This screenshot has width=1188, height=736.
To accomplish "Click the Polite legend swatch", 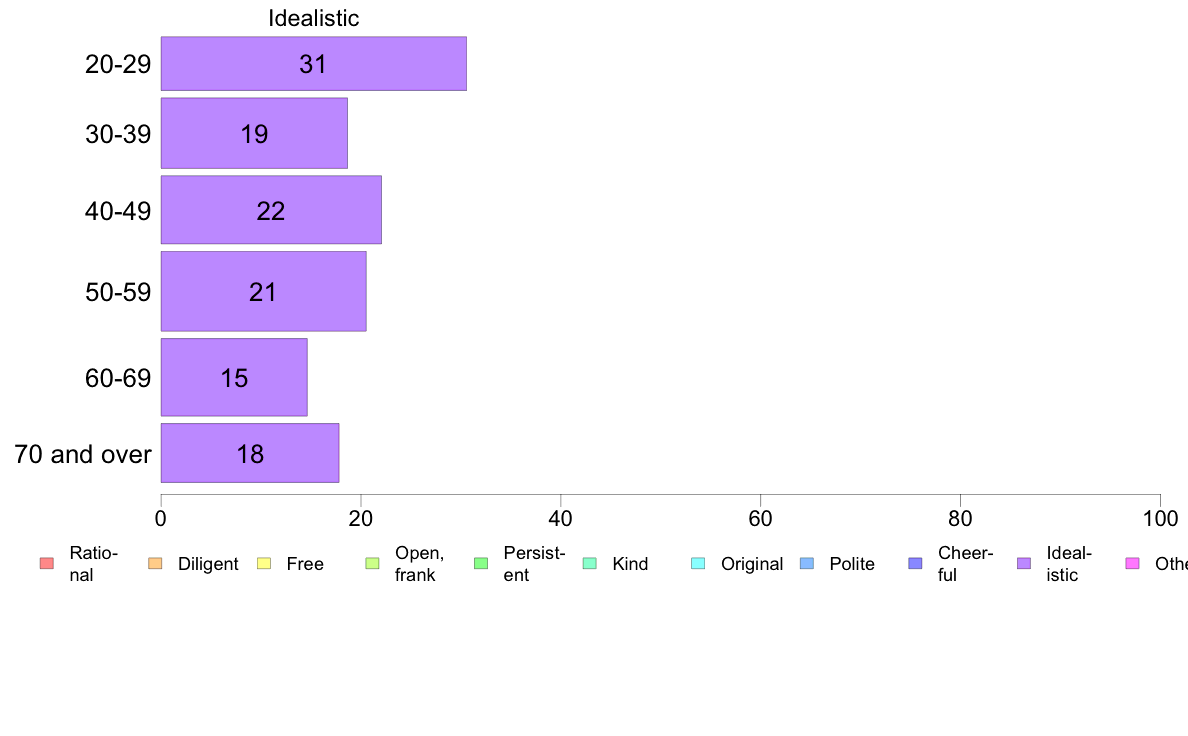I will [x=807, y=563].
